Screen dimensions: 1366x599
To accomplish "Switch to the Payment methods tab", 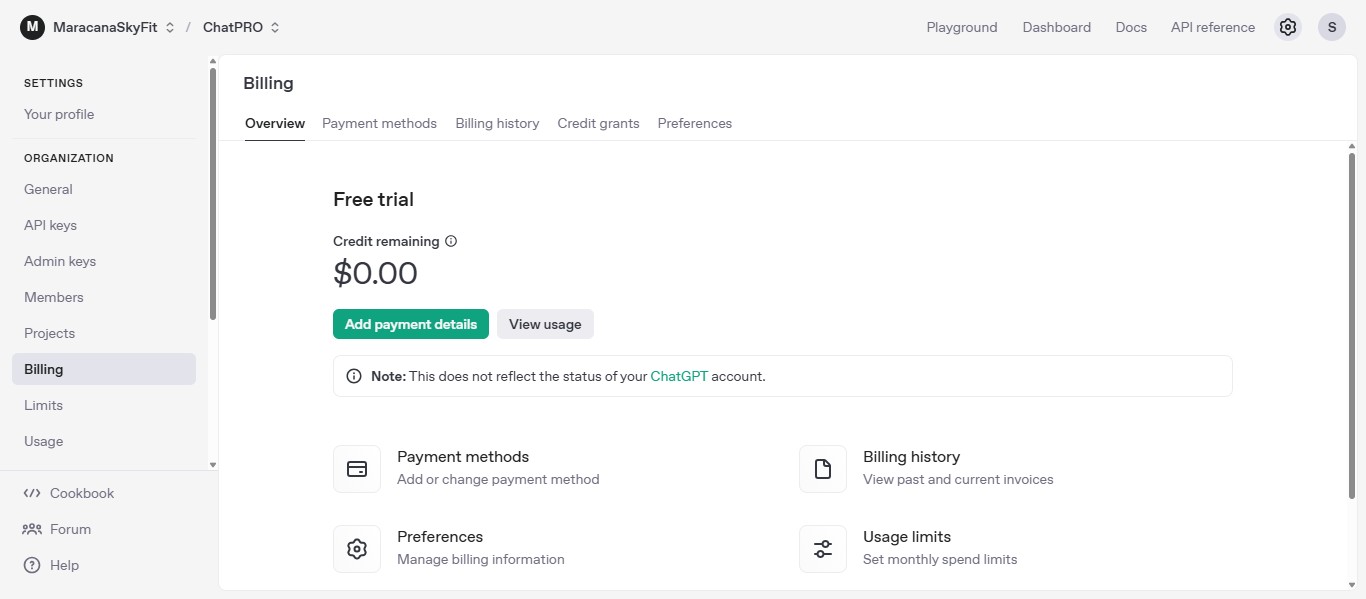I will pyautogui.click(x=379, y=123).
